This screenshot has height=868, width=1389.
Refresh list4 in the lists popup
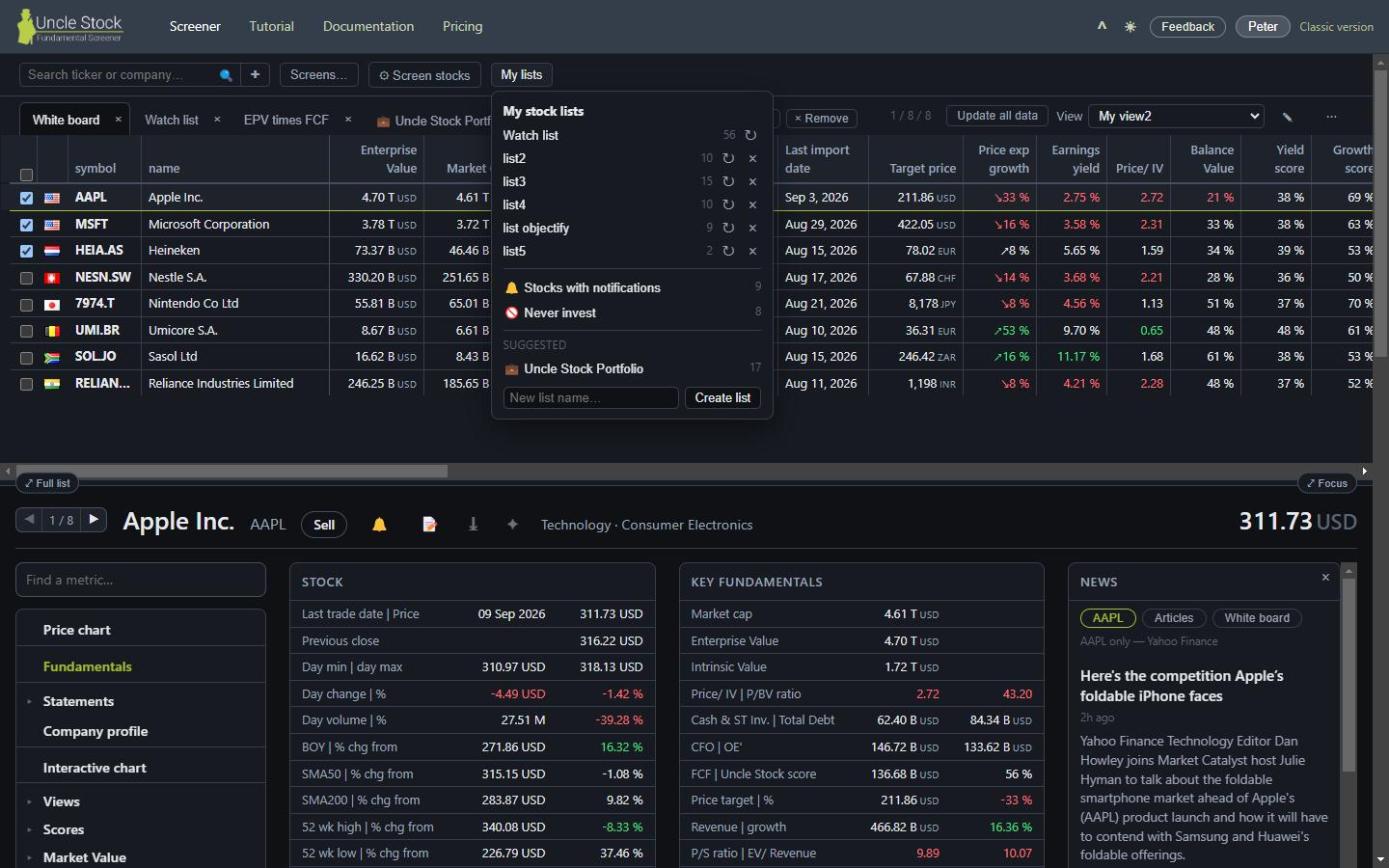(x=728, y=205)
